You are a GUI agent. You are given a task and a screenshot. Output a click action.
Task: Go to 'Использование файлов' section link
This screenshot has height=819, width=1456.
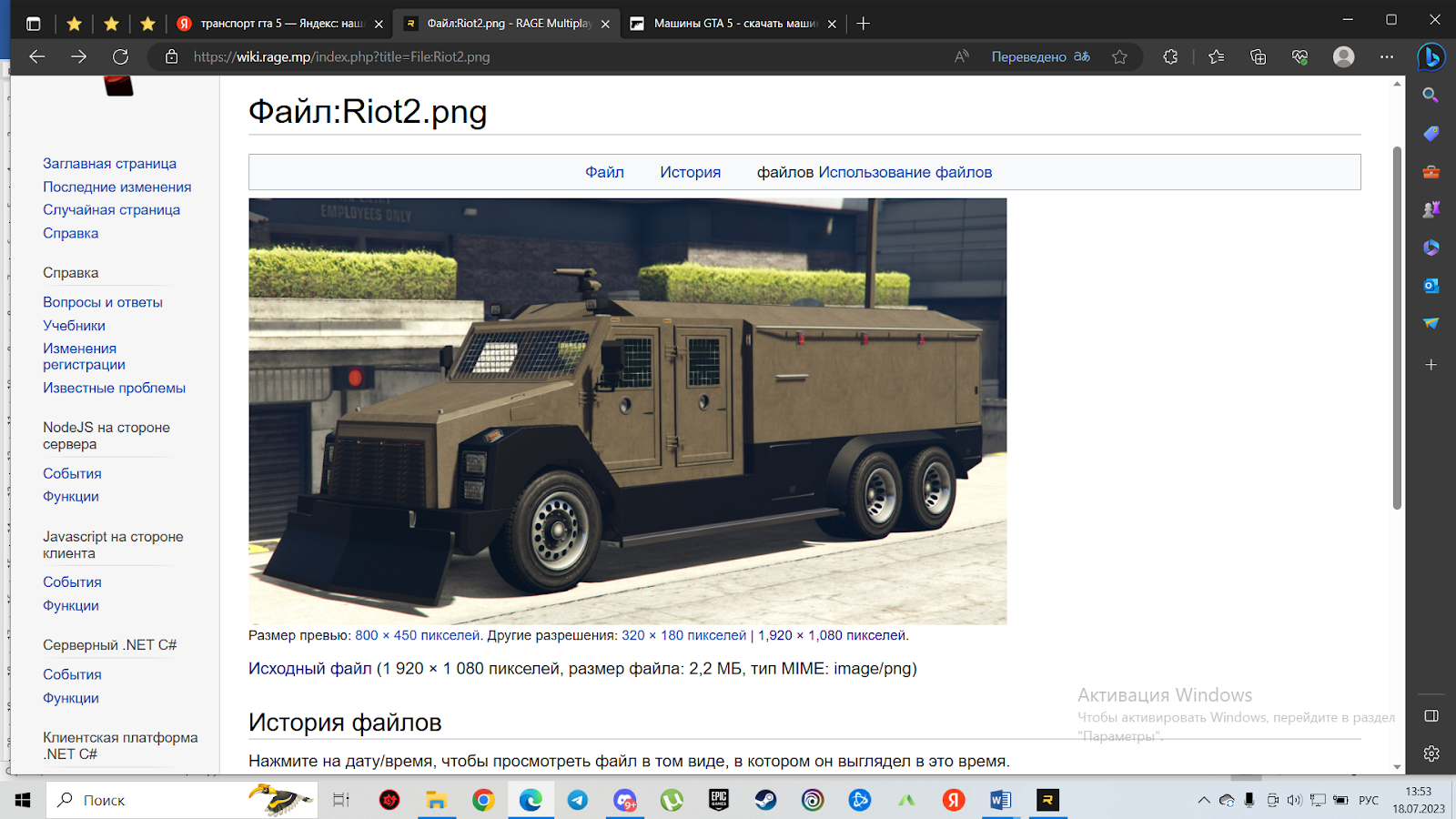point(905,172)
